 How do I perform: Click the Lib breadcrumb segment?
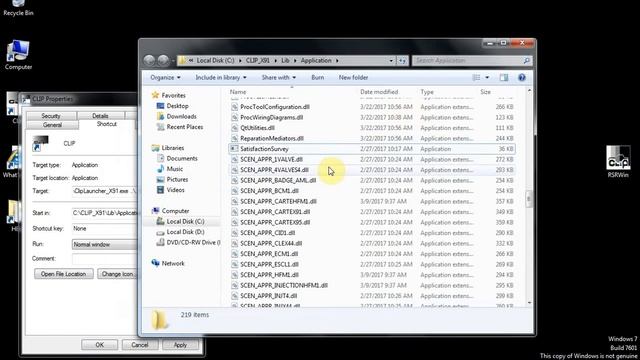coord(285,60)
